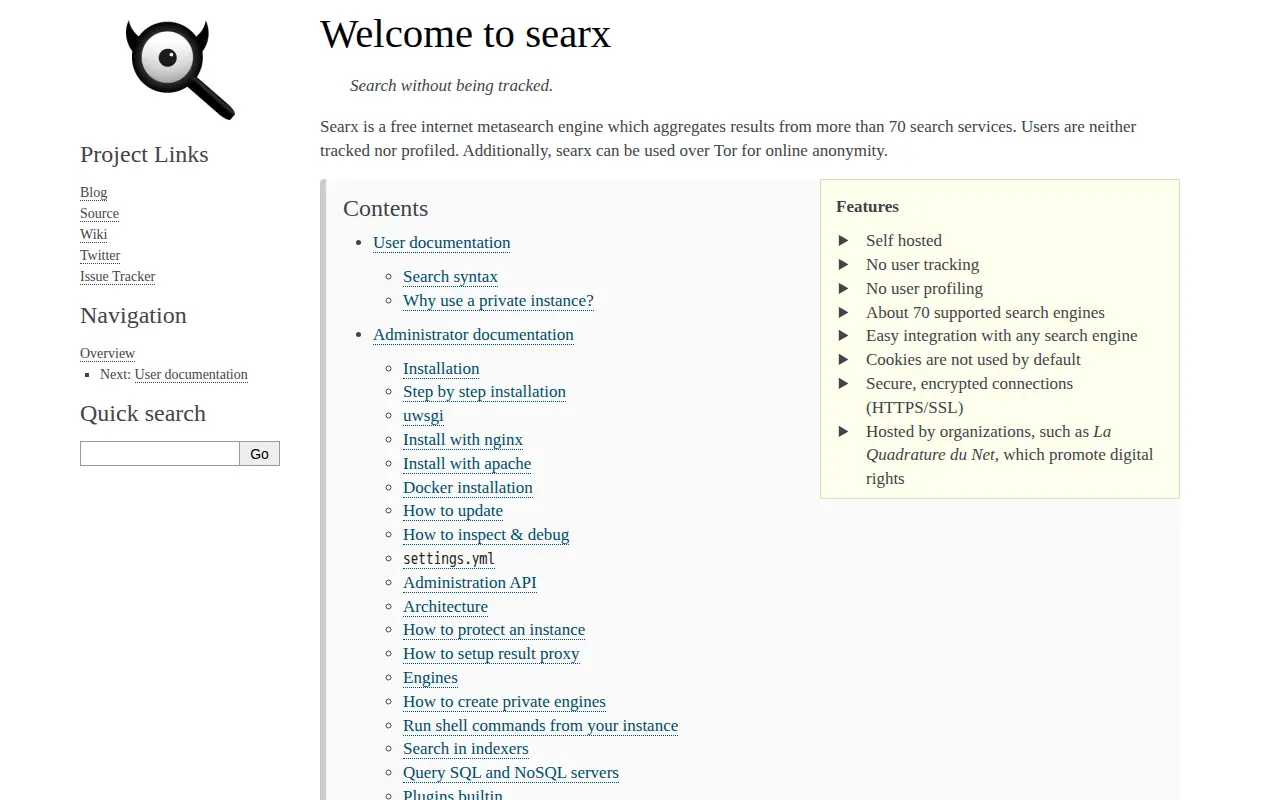Open Administration API page
Screen dimensions: 1280x800
470,582
